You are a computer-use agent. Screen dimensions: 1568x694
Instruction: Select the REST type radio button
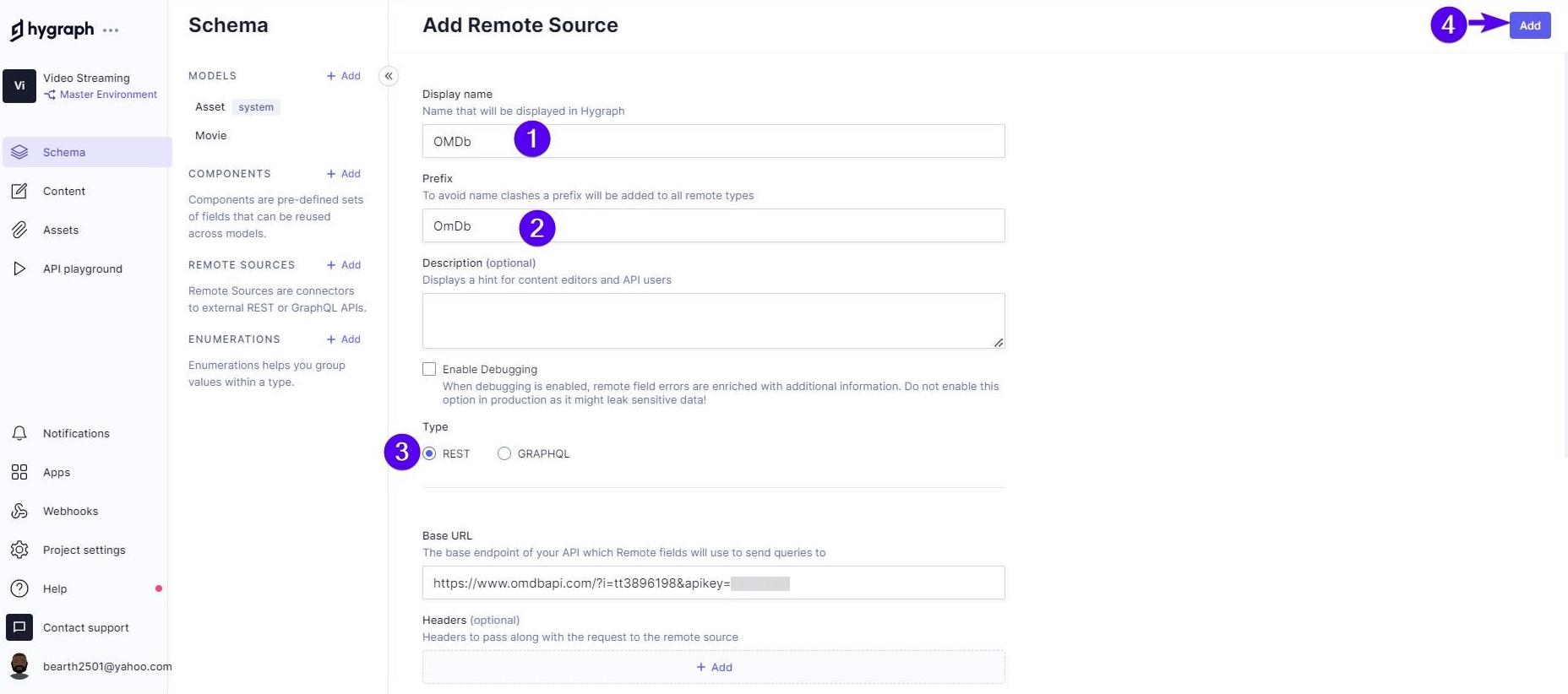coord(429,453)
